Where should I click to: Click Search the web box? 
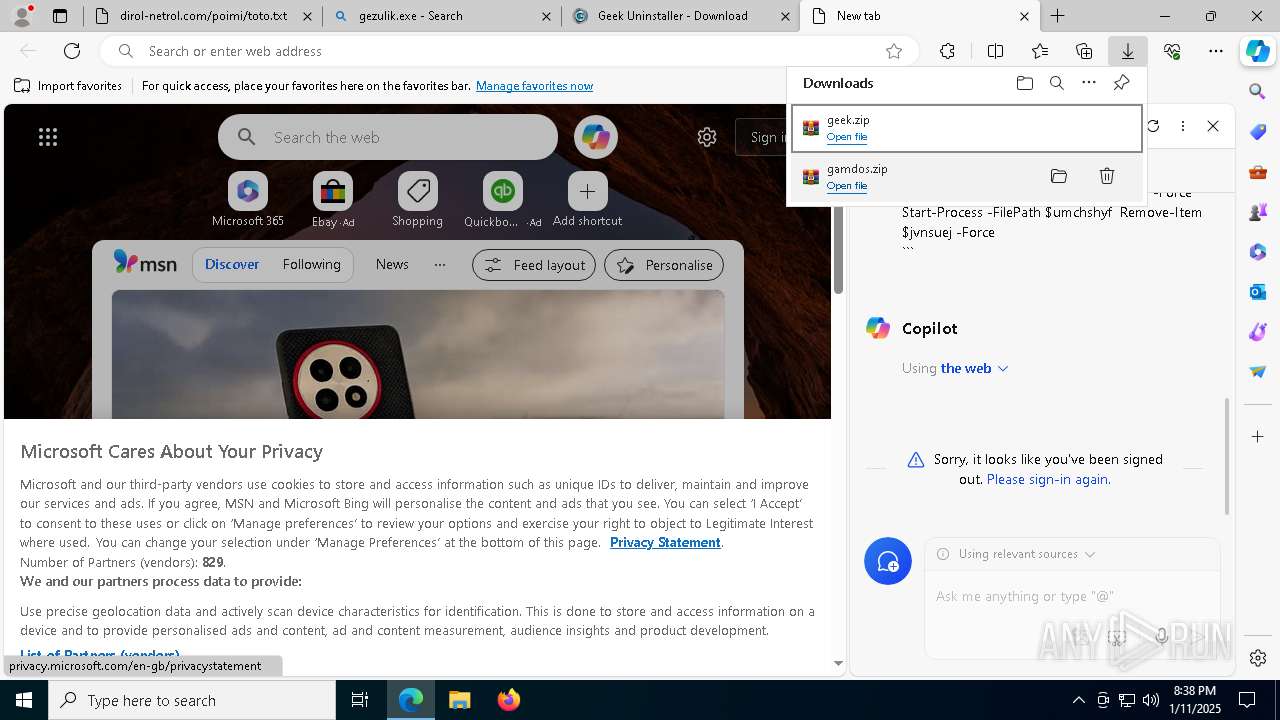[x=388, y=137]
